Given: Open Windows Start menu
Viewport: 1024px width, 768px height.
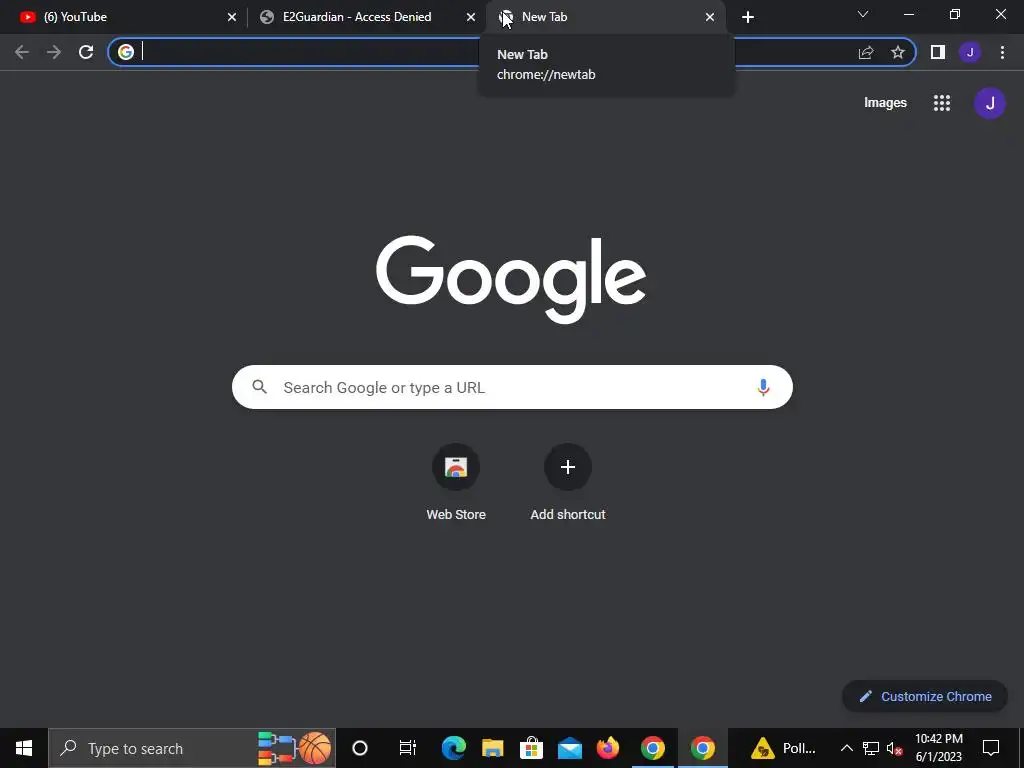Looking at the screenshot, I should (24, 748).
